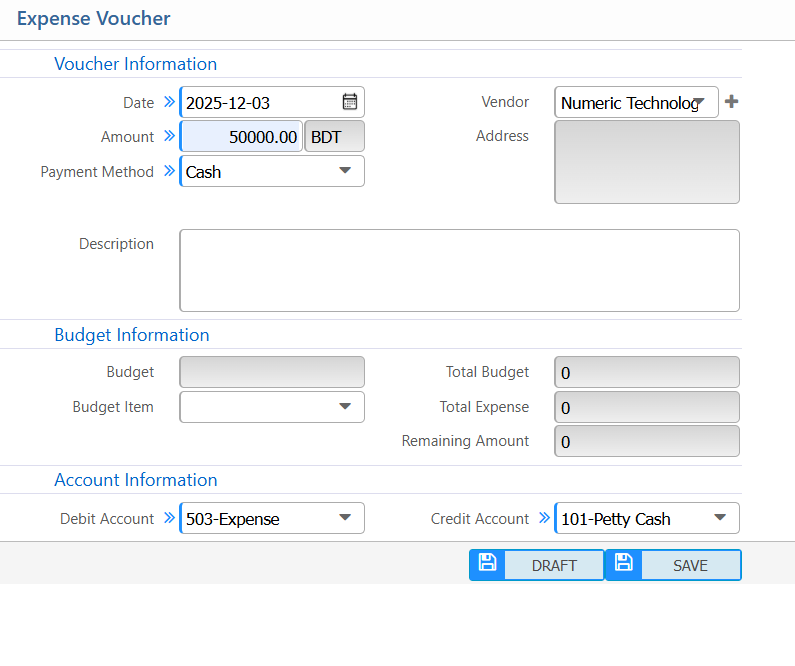Click the floppy disk icon on SAVE

pos(623,564)
